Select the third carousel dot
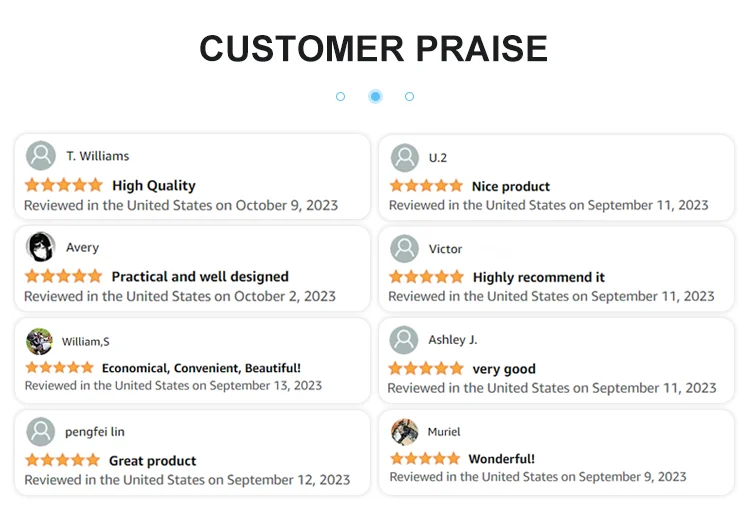 tap(409, 97)
